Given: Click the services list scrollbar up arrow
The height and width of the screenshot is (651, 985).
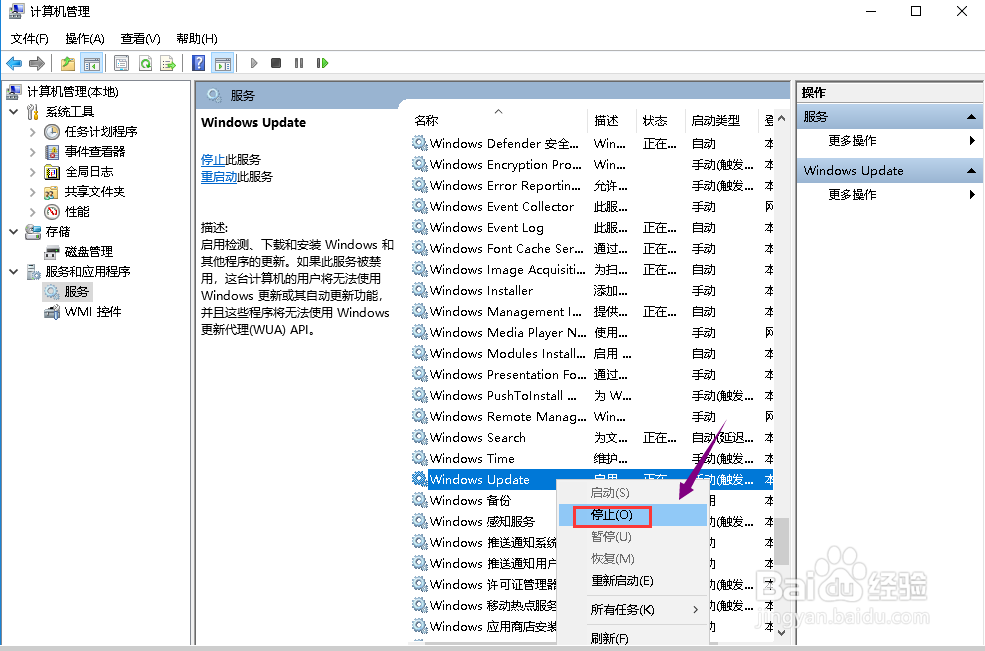Looking at the screenshot, I should pyautogui.click(x=781, y=118).
